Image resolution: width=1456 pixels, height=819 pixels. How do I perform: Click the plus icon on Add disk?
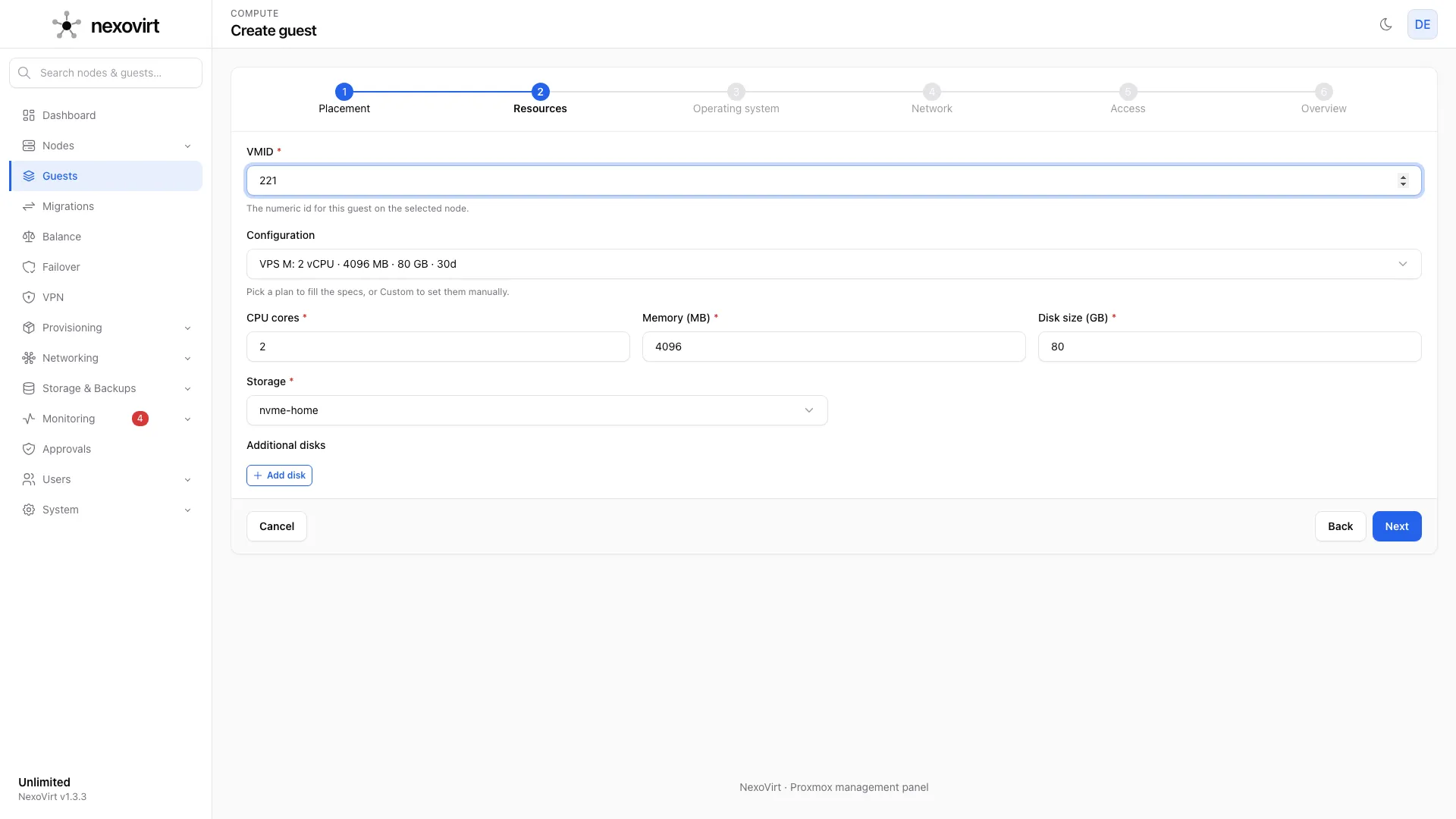[258, 475]
